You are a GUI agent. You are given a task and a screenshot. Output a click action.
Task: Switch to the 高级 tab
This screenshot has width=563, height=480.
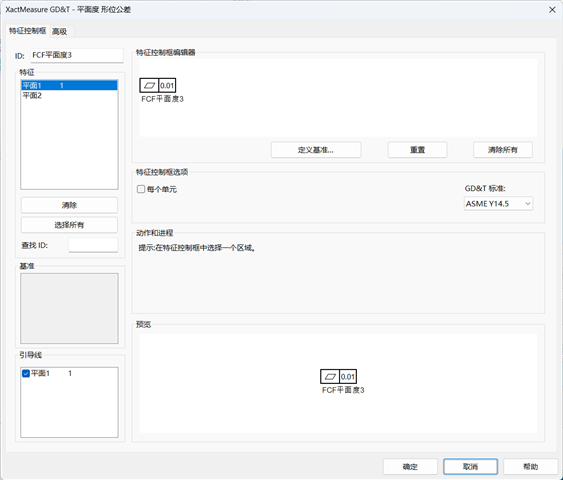coord(60,32)
